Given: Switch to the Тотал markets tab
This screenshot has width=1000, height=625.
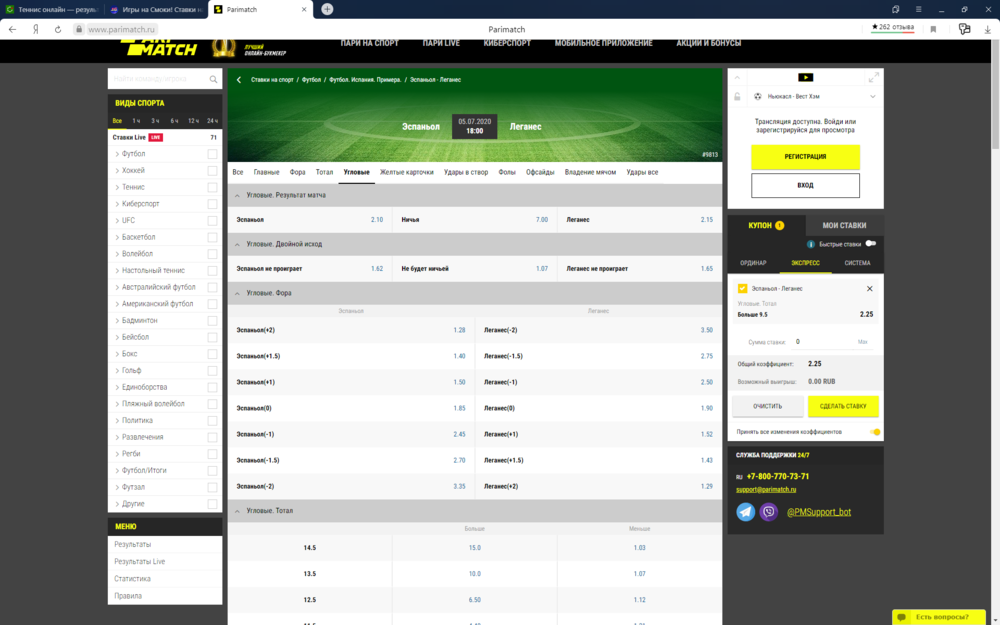Looking at the screenshot, I should (324, 172).
